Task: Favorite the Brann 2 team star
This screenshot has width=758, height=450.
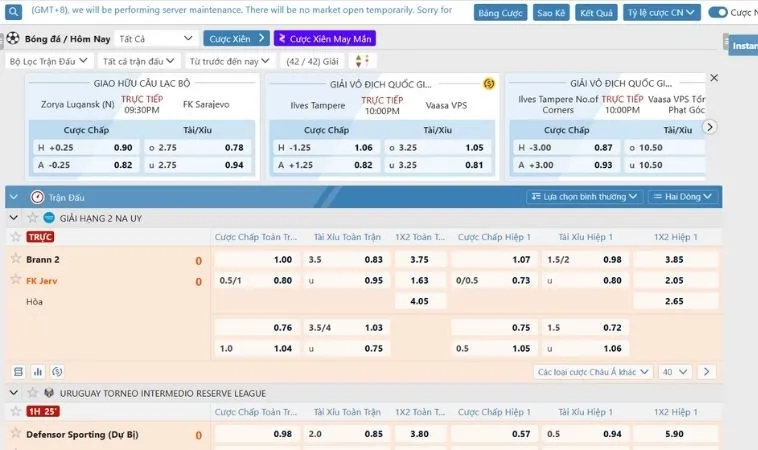Action: [15, 259]
